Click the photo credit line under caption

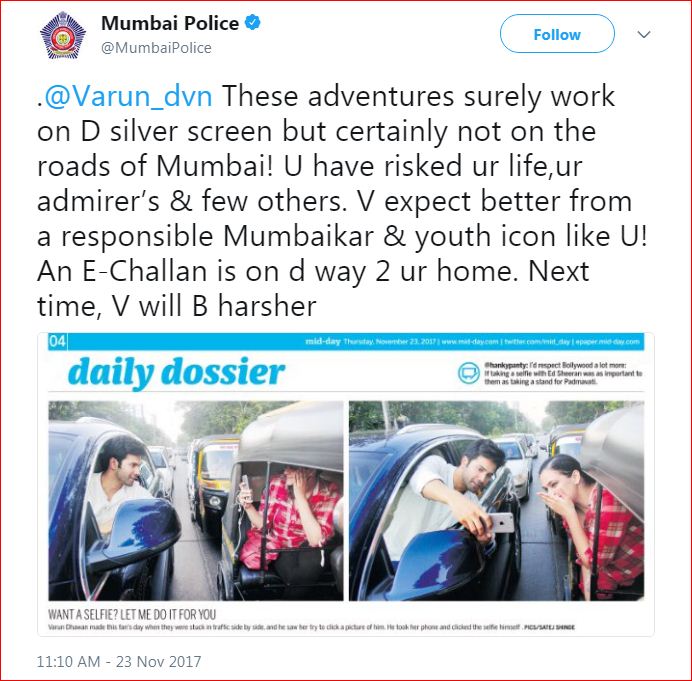tap(312, 627)
